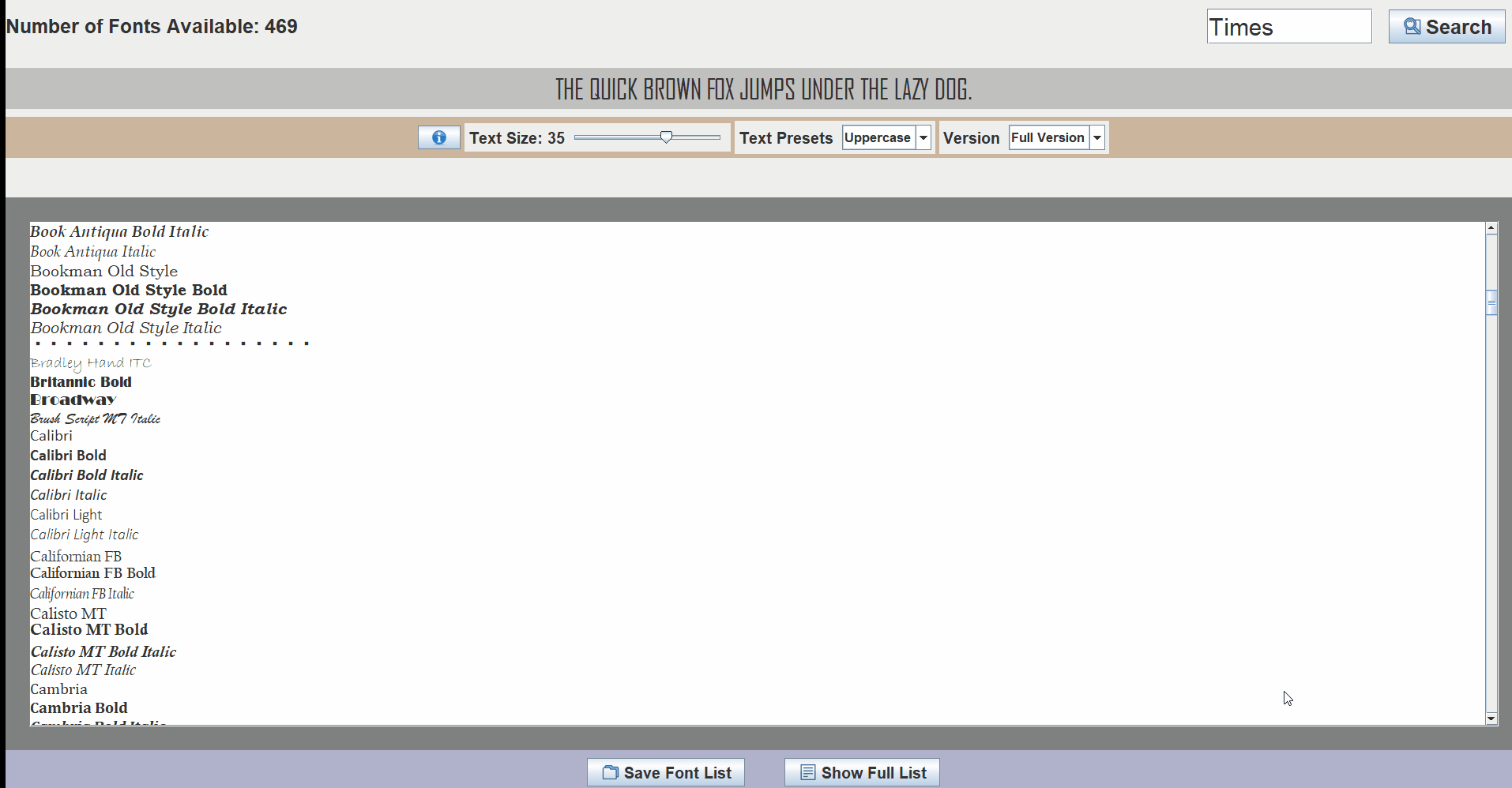Select 'Bookman Old Style Bold' font entry

click(129, 290)
